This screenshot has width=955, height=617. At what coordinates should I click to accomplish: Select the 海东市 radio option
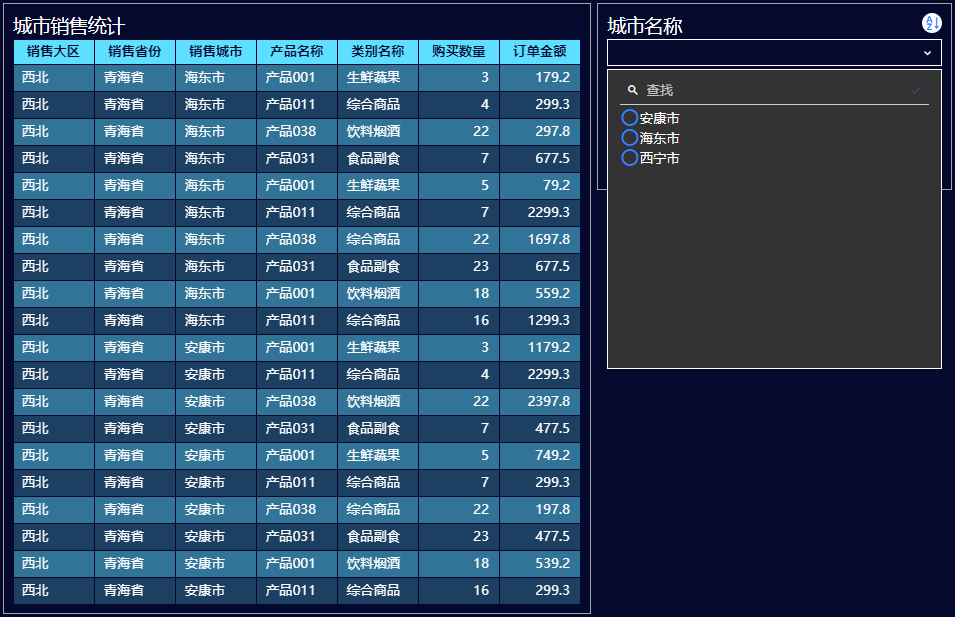point(630,138)
